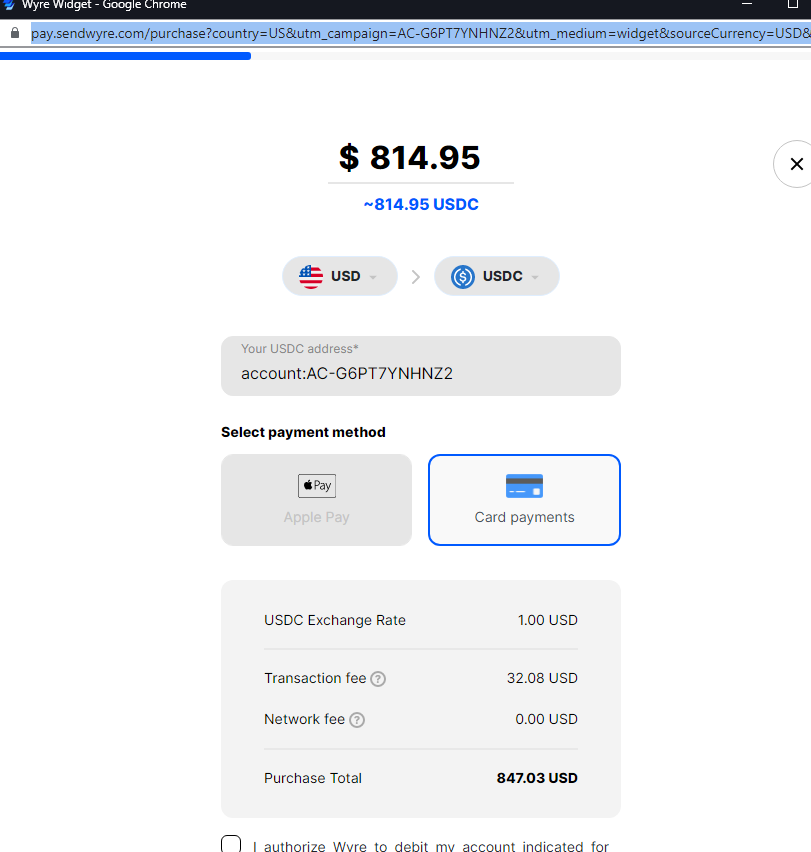The width and height of the screenshot is (811, 852).
Task: Click the US flag icon
Action: [311, 277]
